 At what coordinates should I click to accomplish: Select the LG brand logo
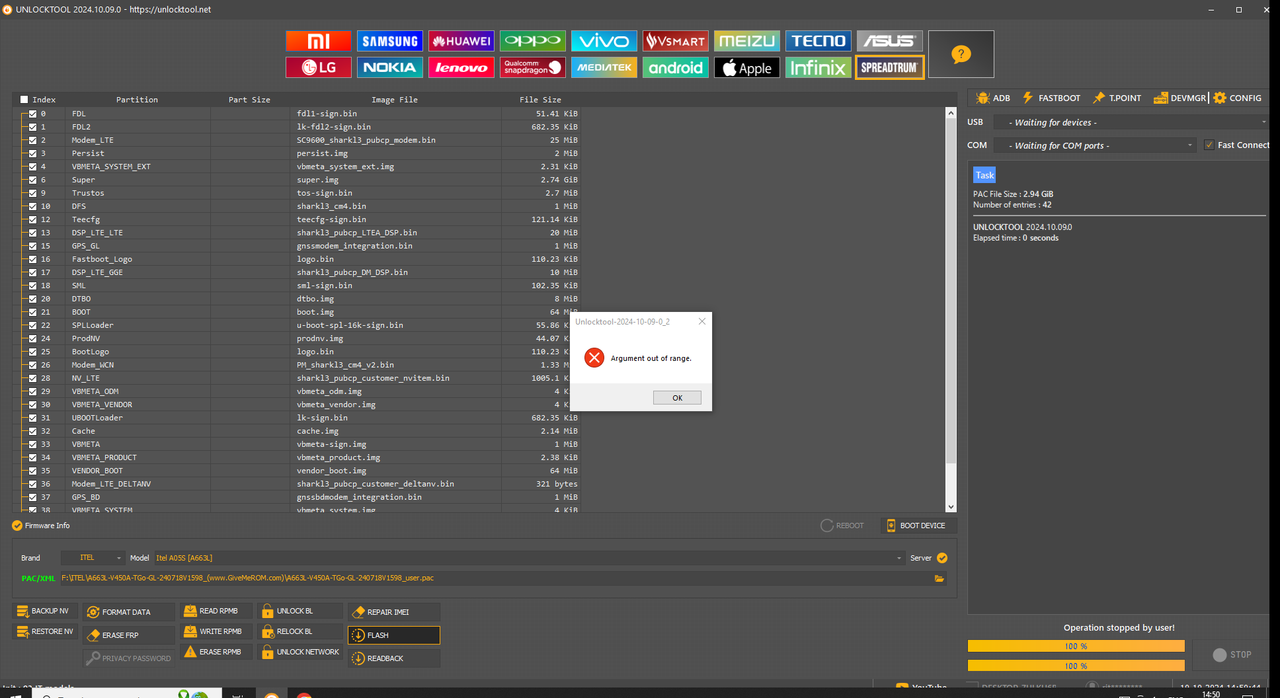coord(319,68)
